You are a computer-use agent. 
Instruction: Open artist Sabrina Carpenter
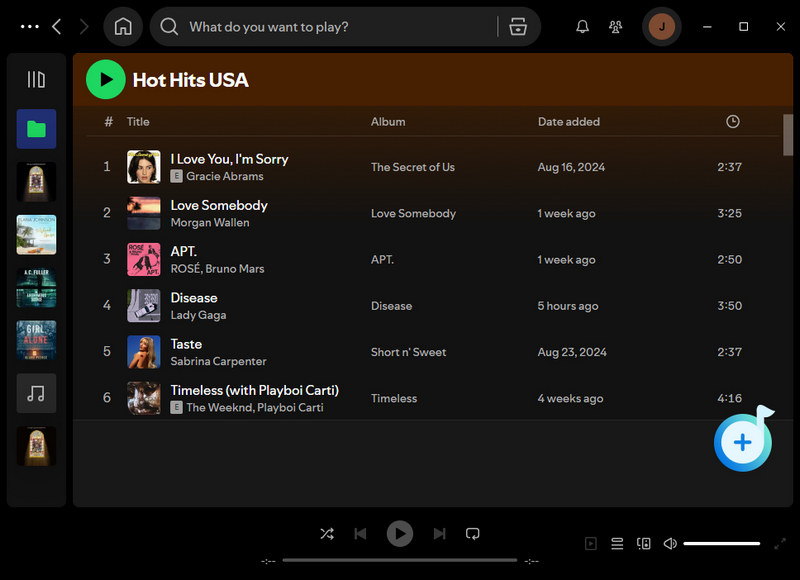coord(218,362)
